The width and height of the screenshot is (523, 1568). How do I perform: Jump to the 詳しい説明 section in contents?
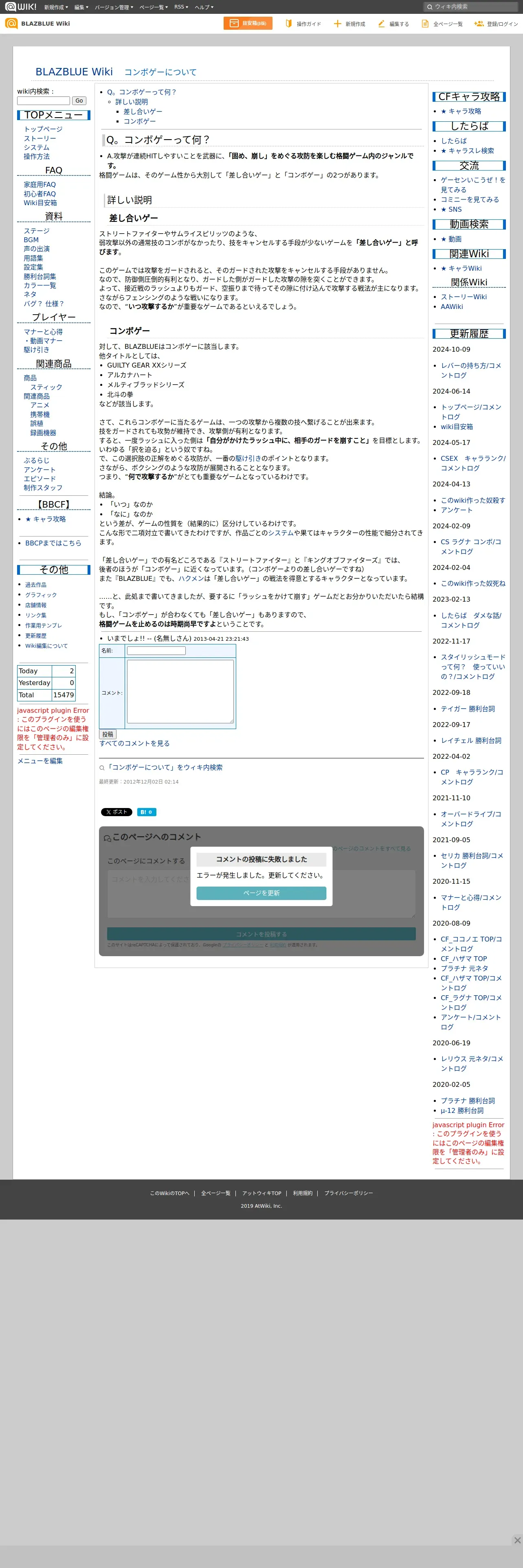point(132,102)
